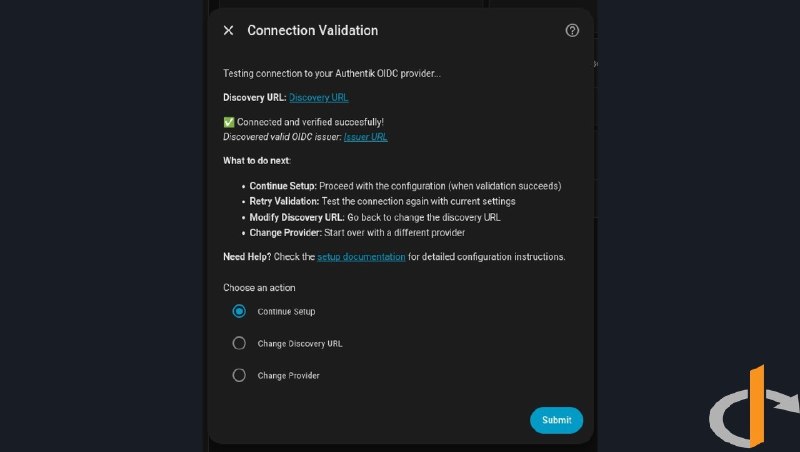Viewport: 800px width, 452px height.
Task: Open the Discovery URL hyperlink
Action: click(x=318, y=97)
